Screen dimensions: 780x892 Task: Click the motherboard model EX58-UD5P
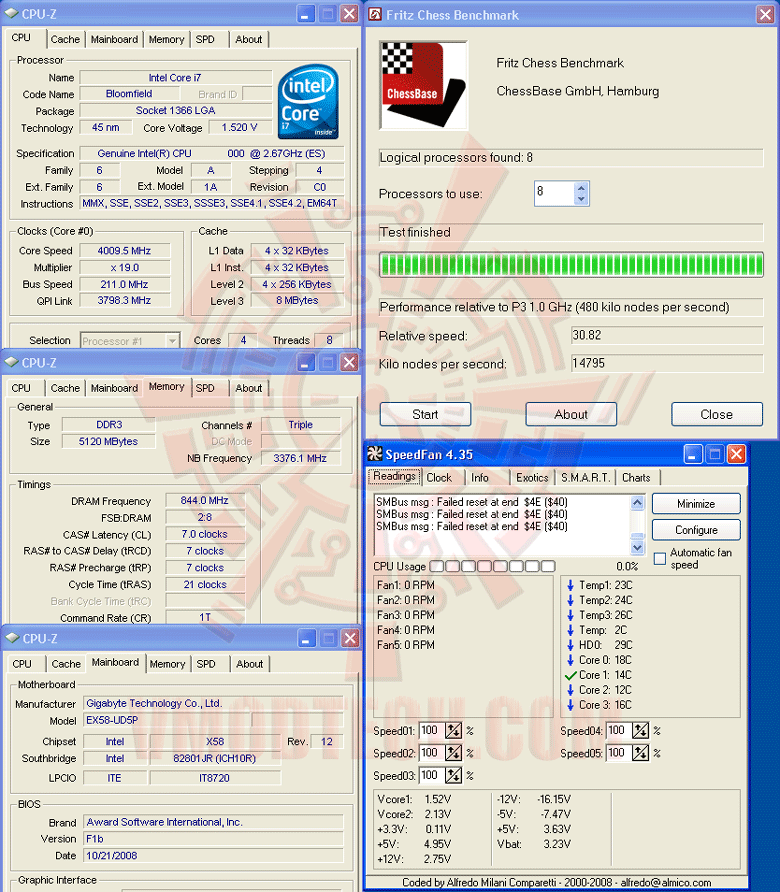[x=168, y=720]
